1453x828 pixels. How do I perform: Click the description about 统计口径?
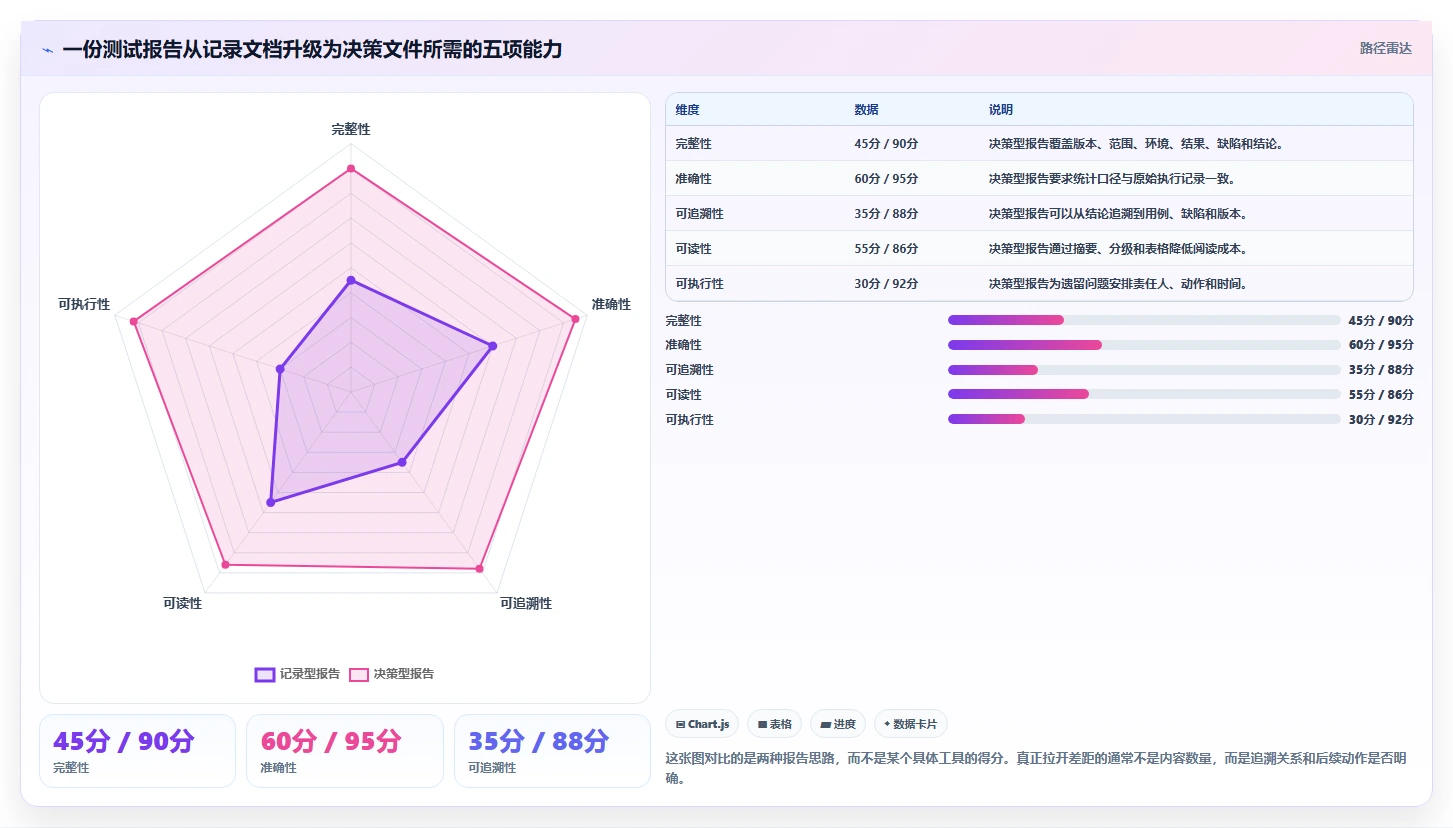(1113, 179)
